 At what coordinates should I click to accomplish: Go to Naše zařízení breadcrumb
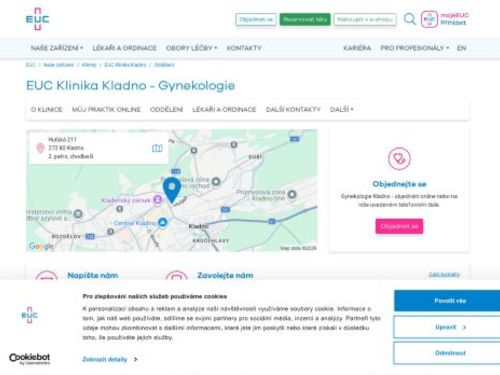(x=58, y=65)
